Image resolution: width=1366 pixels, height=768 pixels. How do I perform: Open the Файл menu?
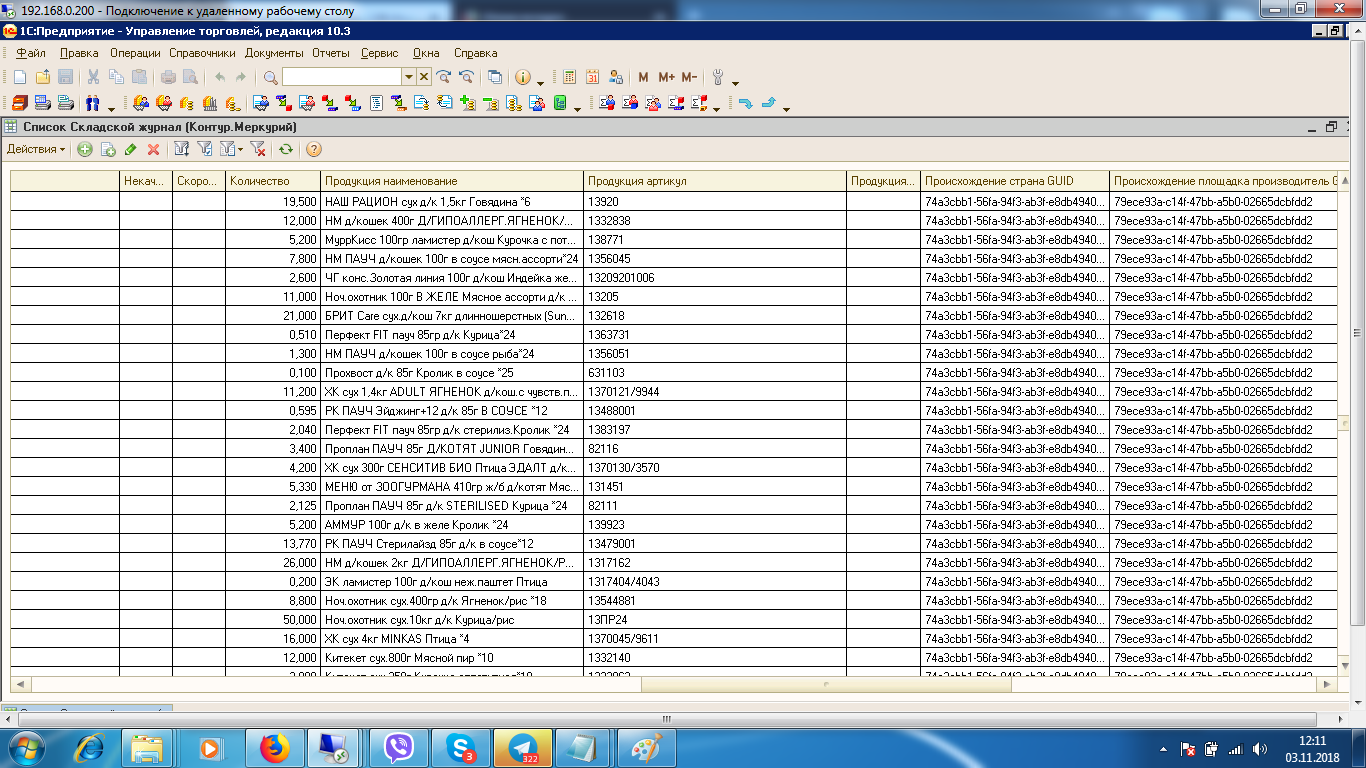pos(31,53)
